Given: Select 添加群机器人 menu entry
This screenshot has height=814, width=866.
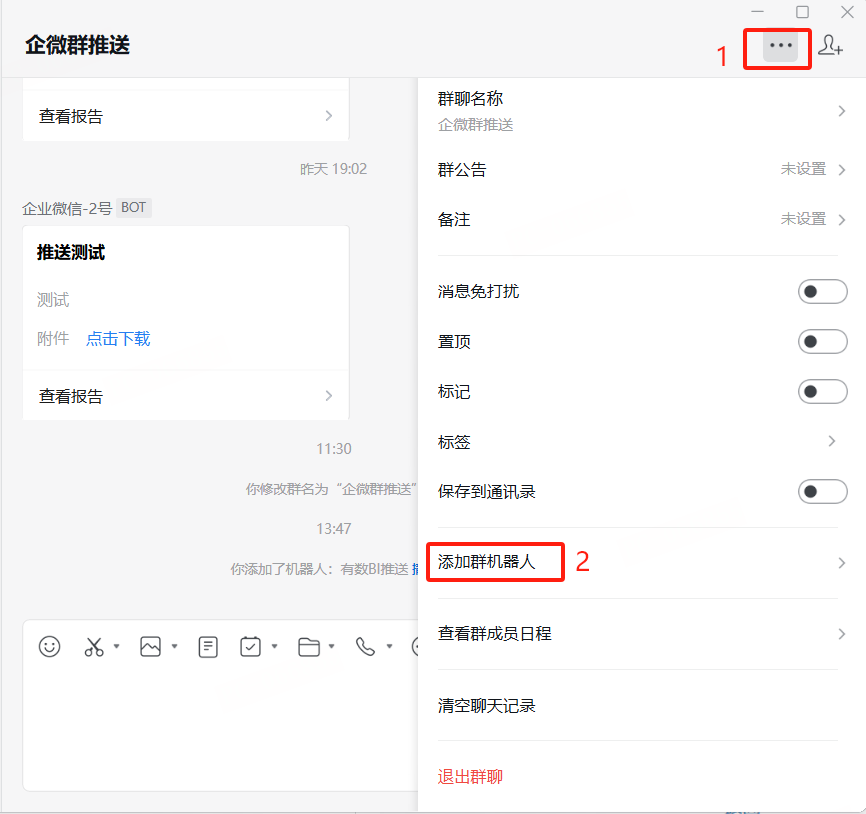Looking at the screenshot, I should [487, 562].
